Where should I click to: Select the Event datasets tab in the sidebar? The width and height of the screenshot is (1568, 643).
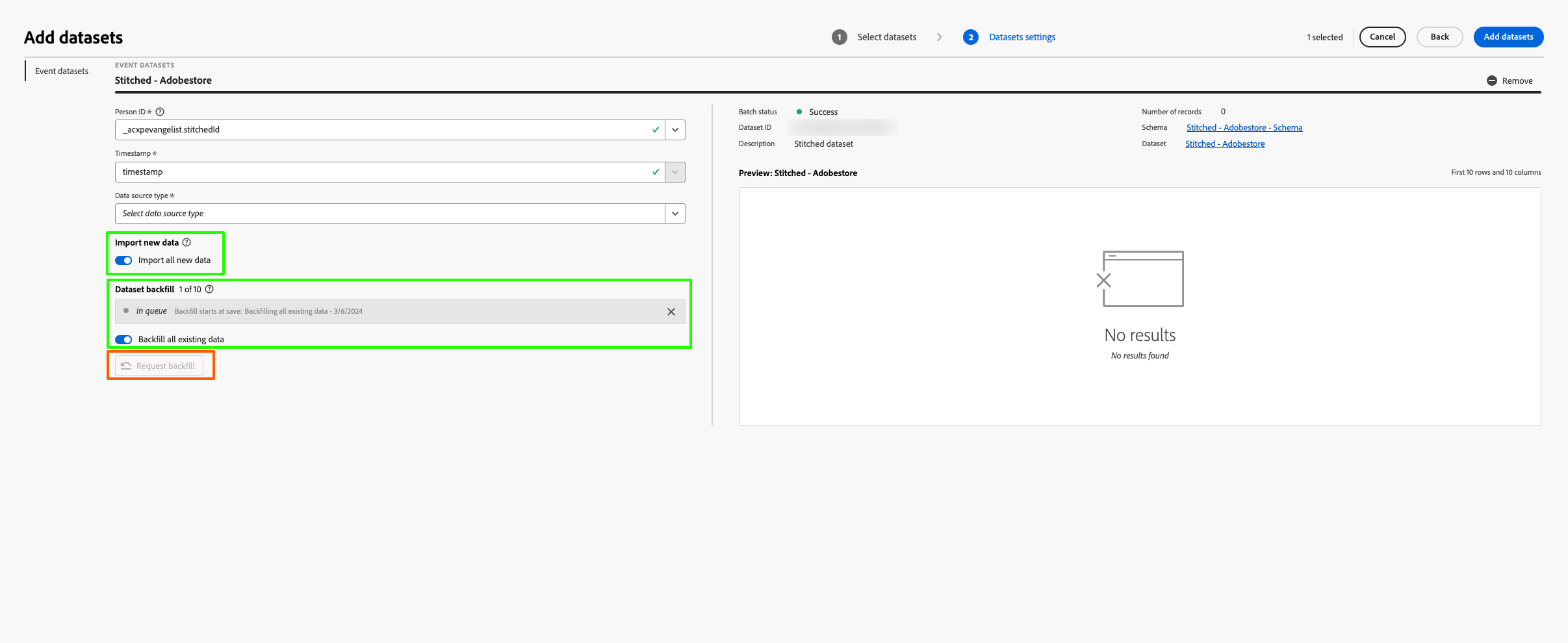pyautogui.click(x=62, y=70)
